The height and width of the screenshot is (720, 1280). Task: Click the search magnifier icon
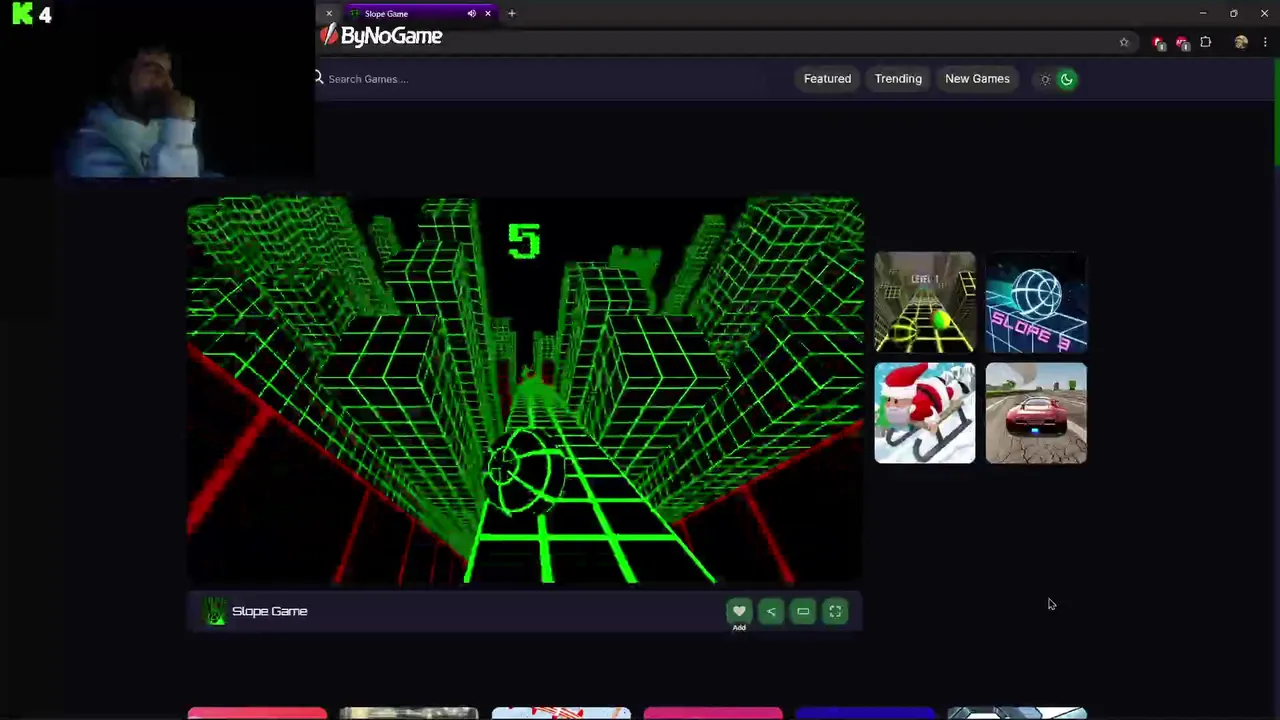coord(319,78)
